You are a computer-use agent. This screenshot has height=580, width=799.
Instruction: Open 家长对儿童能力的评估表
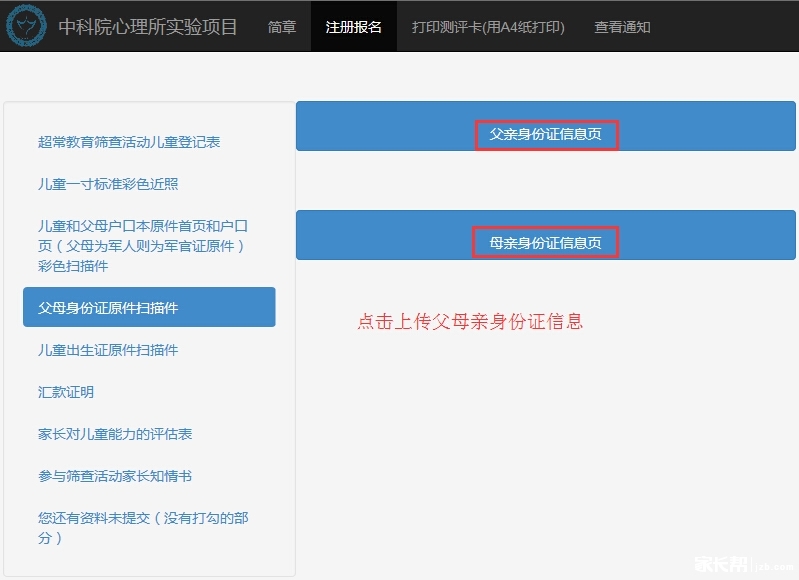pos(115,434)
